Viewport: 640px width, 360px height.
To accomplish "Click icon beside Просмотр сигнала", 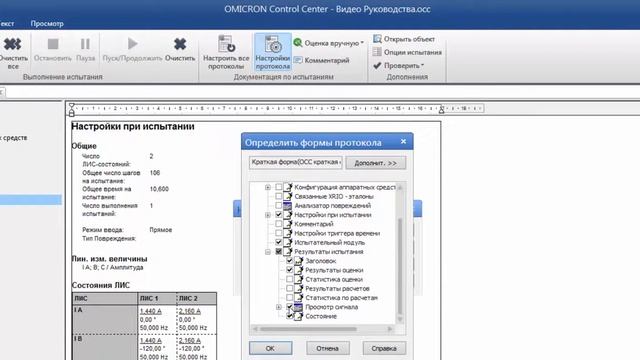I will 299,307.
